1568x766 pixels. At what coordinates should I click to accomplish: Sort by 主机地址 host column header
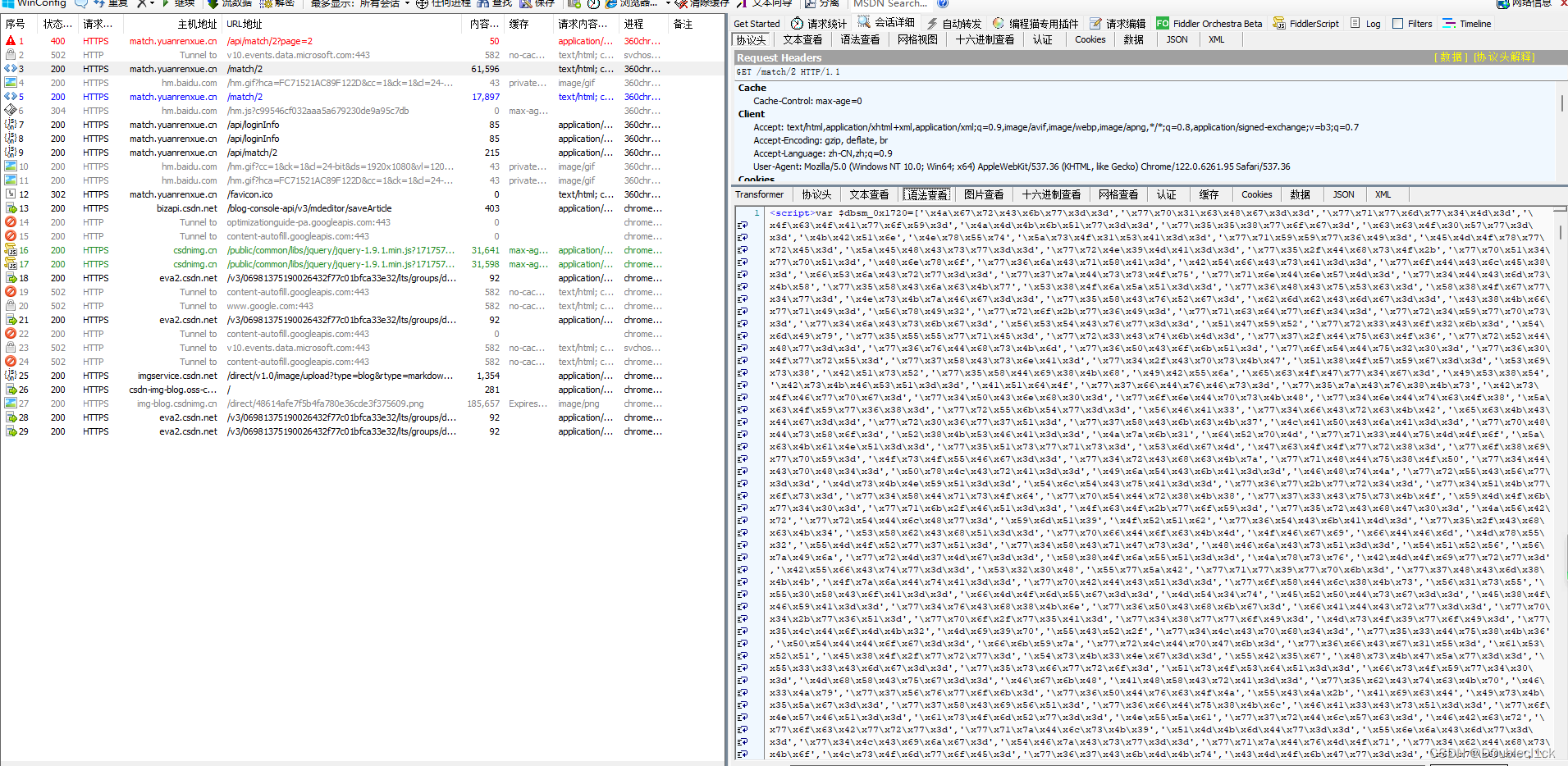pos(173,25)
